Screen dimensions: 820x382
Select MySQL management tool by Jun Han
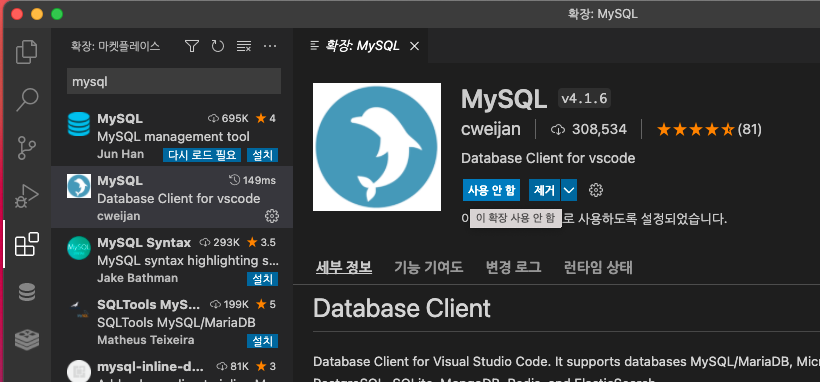pos(172,136)
